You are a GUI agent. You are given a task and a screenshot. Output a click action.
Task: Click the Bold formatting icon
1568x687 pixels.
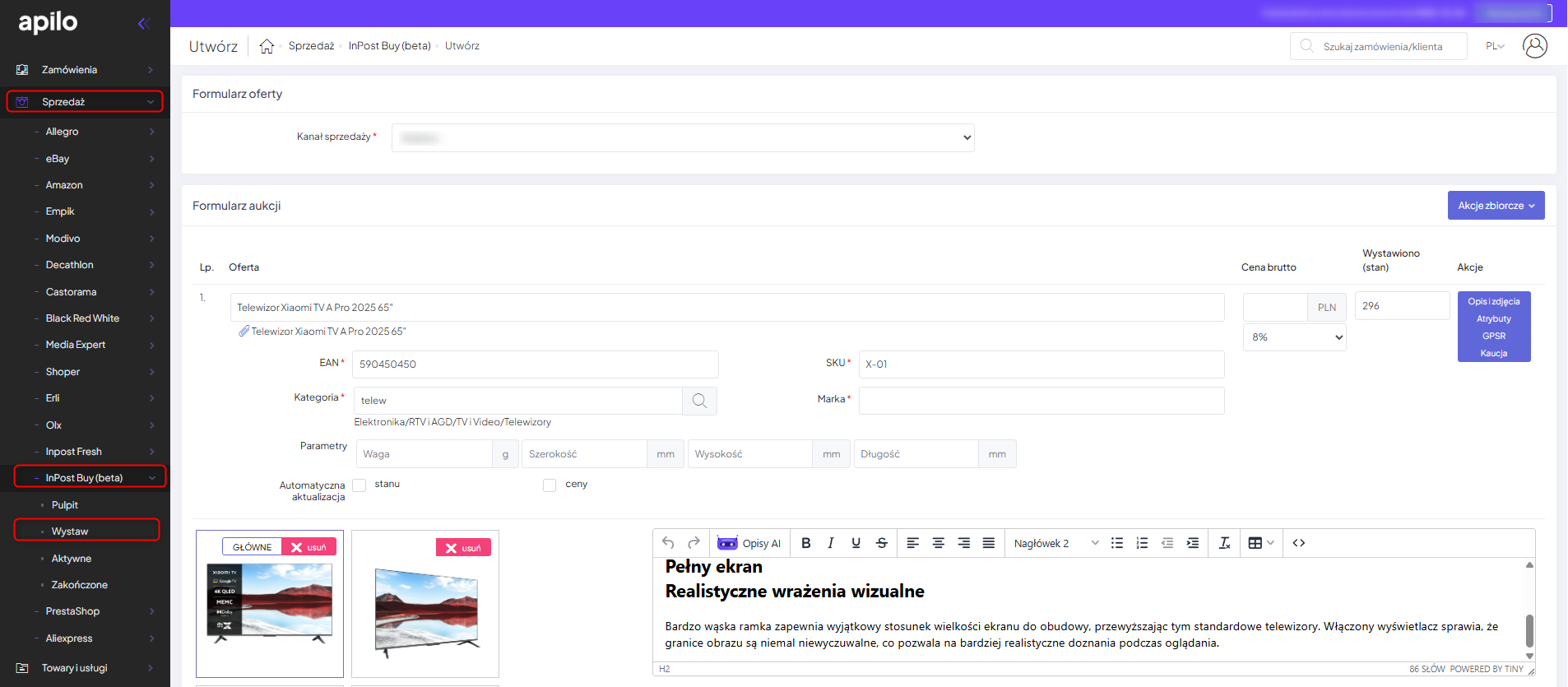[x=805, y=543]
